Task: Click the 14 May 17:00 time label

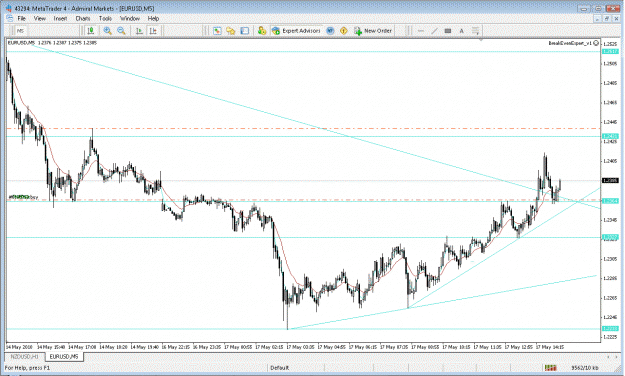Action: click(x=82, y=347)
